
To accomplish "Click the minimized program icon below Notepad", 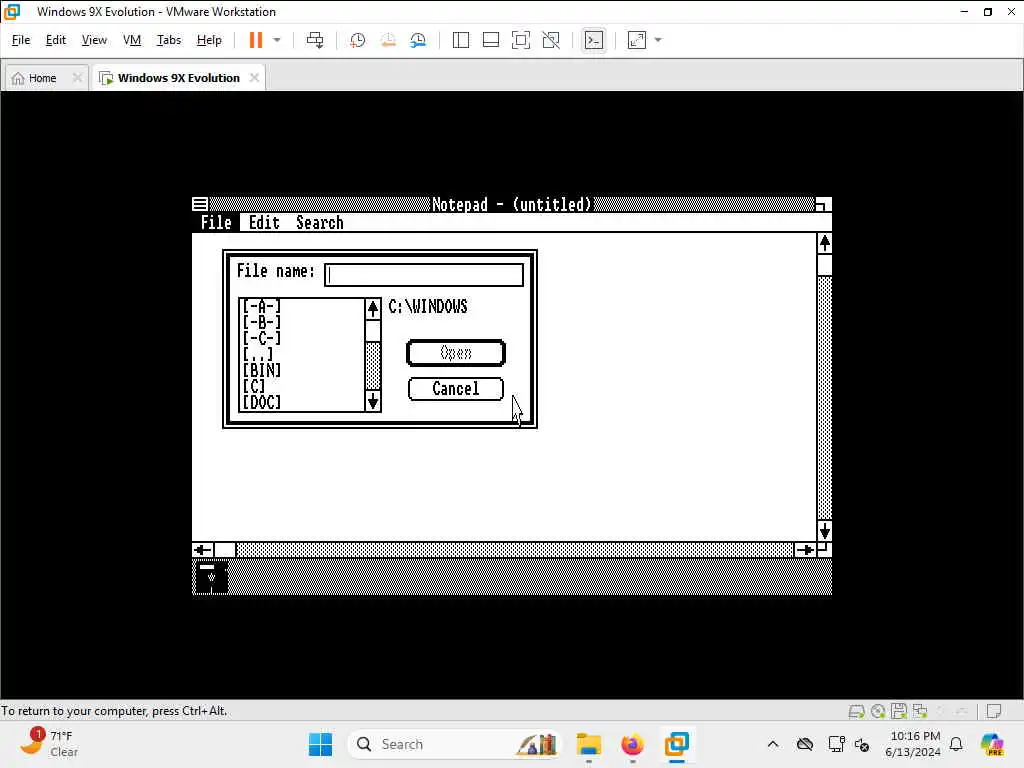I will pos(211,577).
